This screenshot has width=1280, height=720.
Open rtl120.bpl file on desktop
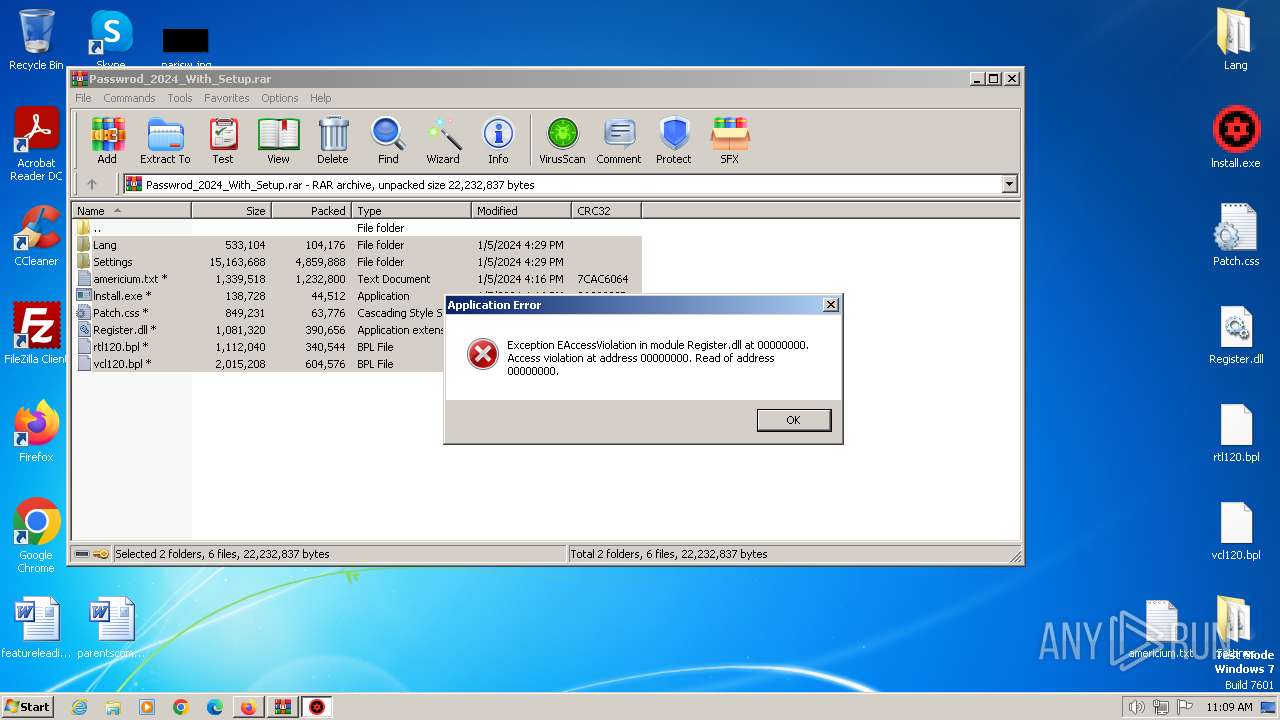tap(1236, 432)
